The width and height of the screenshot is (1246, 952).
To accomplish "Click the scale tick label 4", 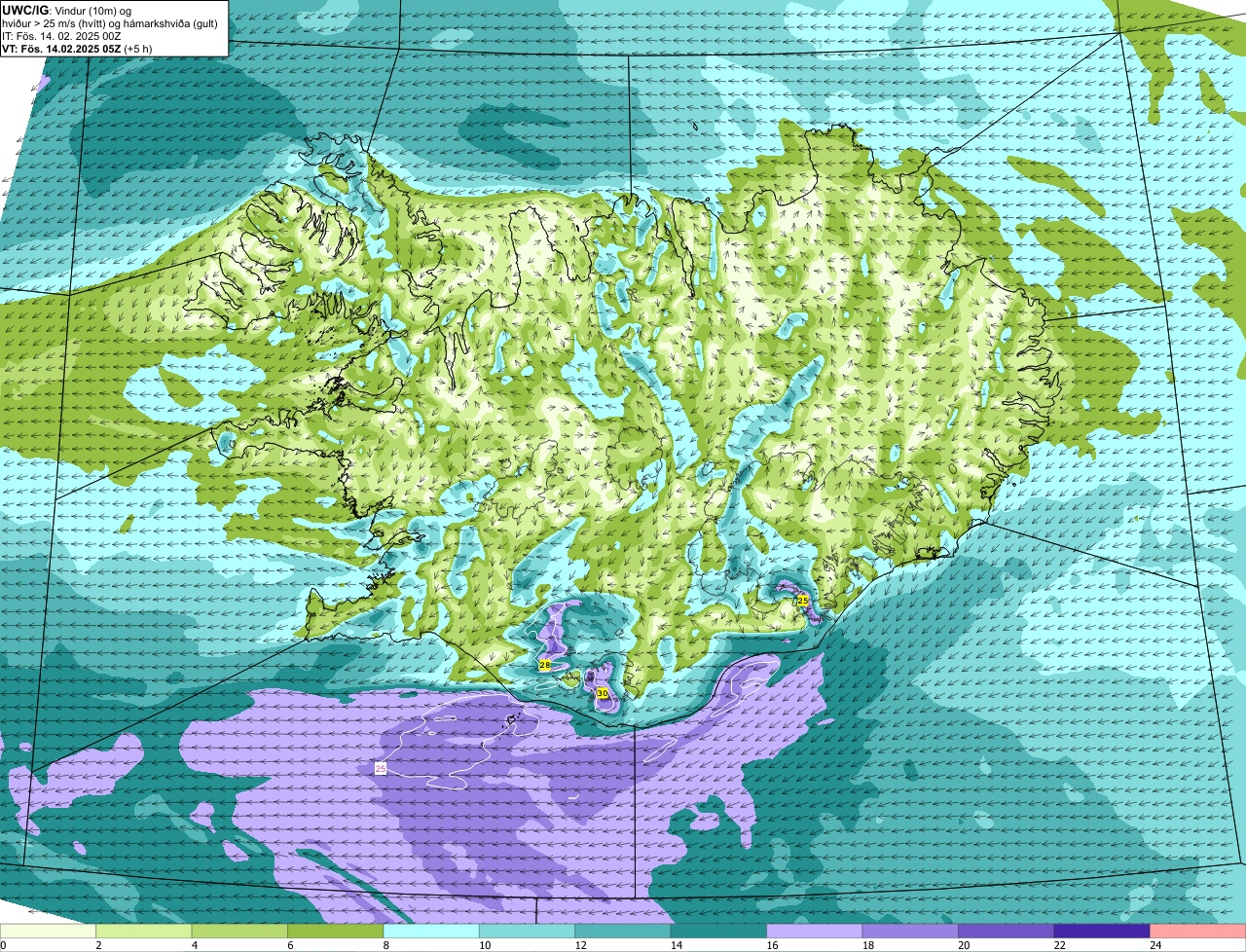I will pyautogui.click(x=194, y=945).
